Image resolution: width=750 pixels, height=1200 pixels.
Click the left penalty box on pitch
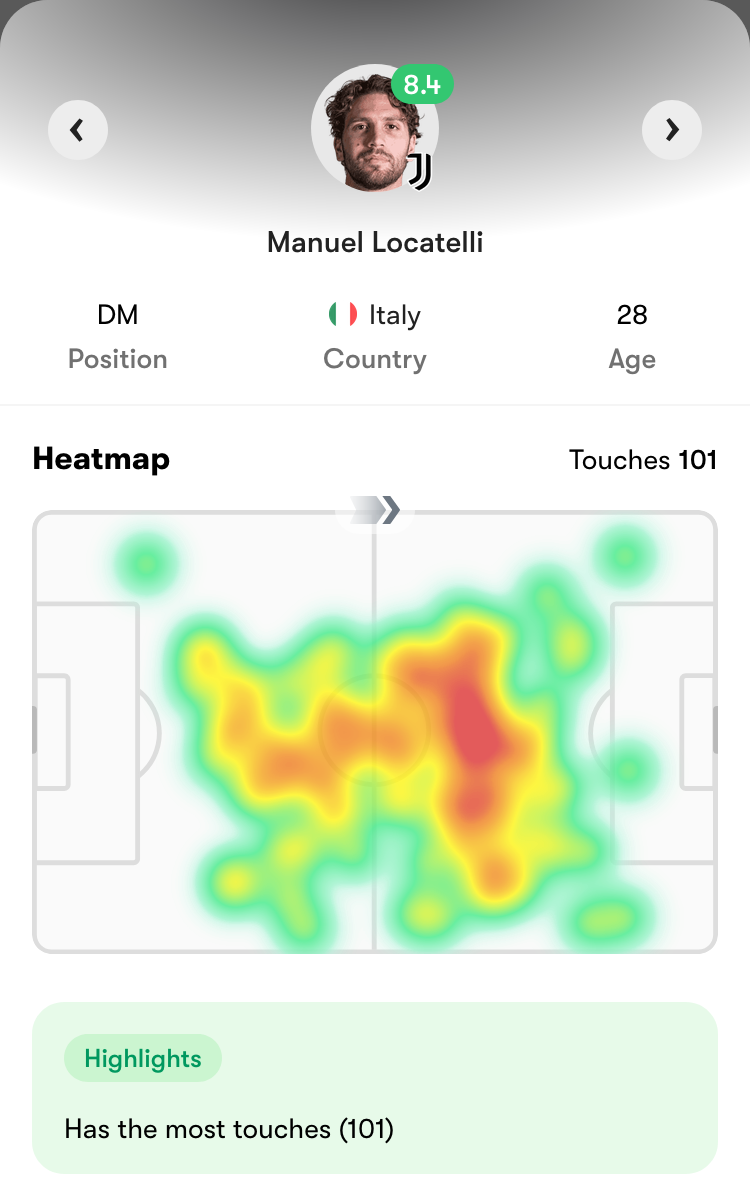[87, 732]
